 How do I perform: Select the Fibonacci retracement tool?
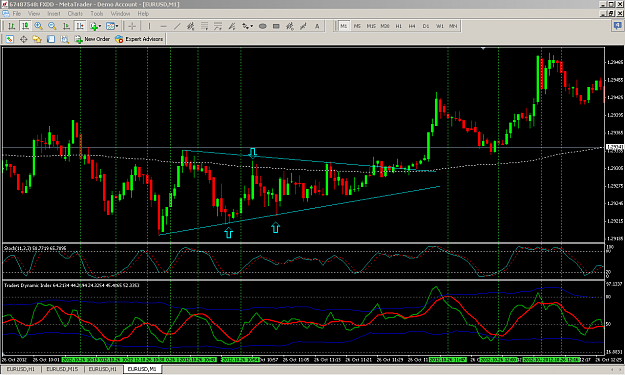(x=204, y=26)
